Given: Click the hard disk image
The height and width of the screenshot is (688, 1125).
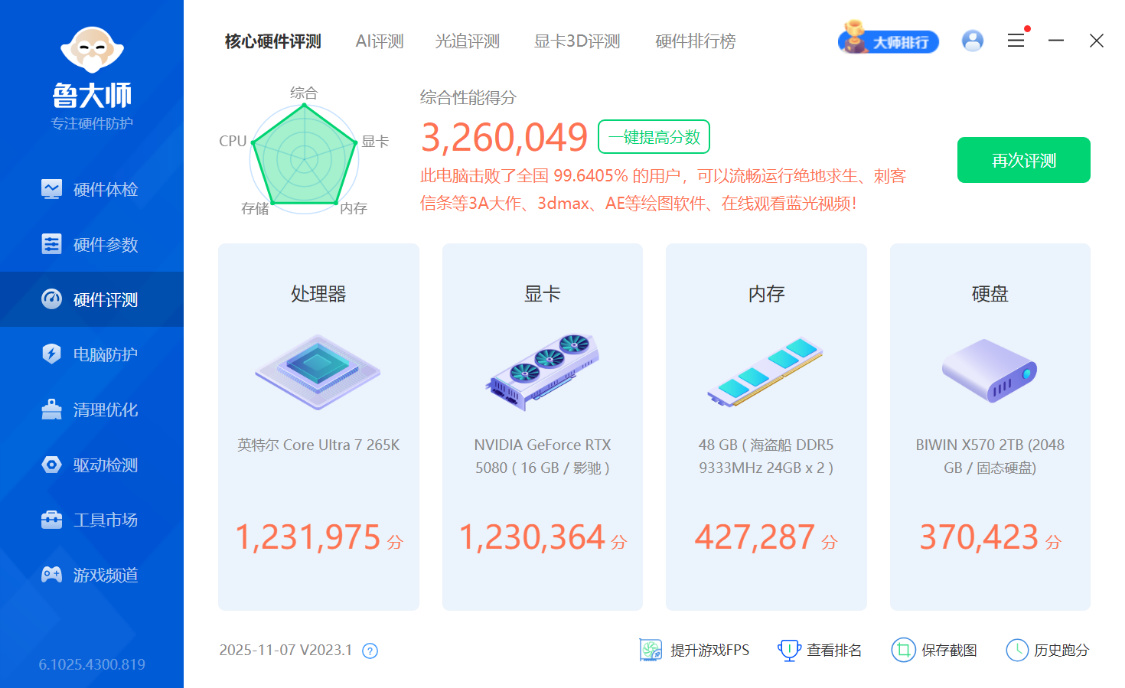Looking at the screenshot, I should (989, 370).
